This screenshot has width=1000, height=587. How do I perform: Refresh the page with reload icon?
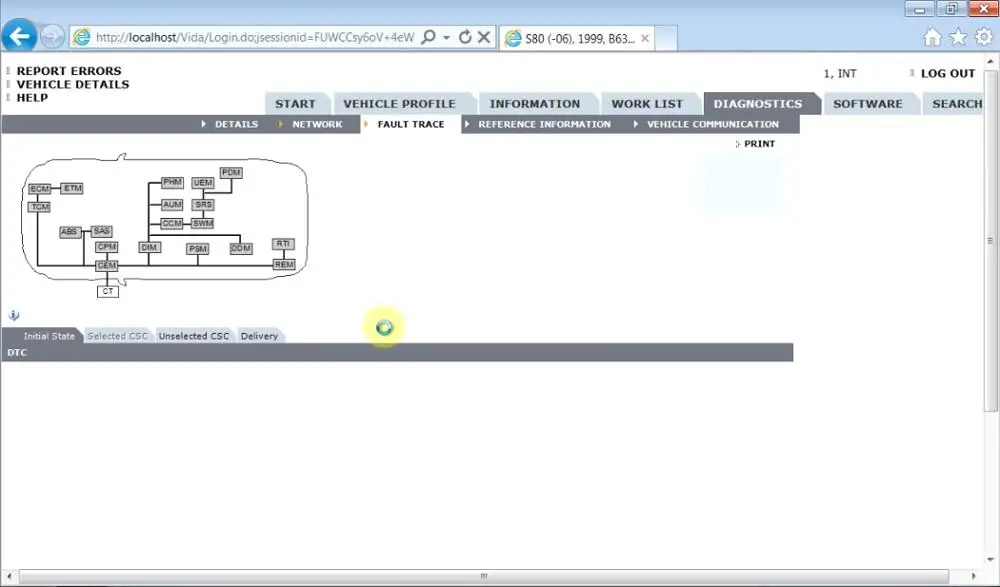click(465, 38)
